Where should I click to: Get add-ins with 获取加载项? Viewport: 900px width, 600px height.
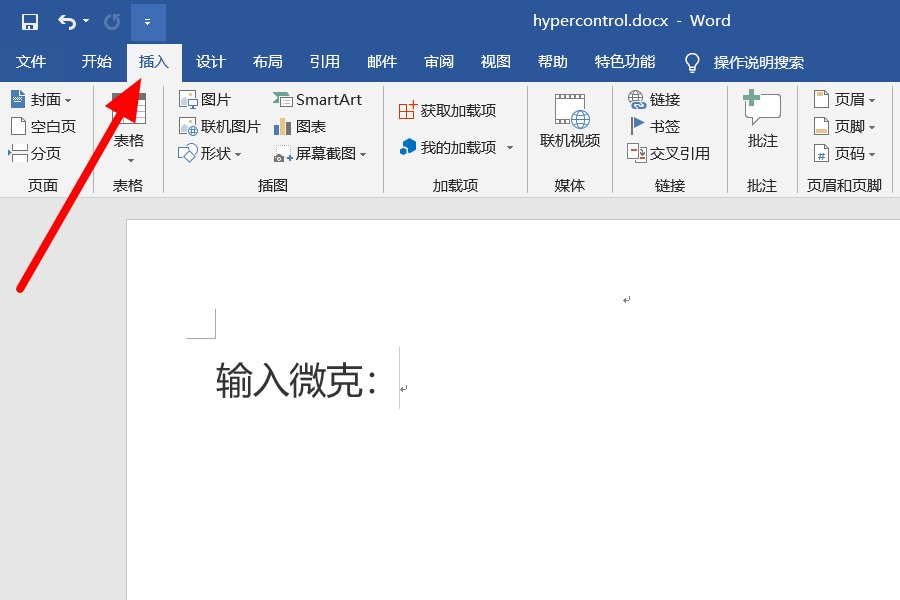pyautogui.click(x=450, y=110)
